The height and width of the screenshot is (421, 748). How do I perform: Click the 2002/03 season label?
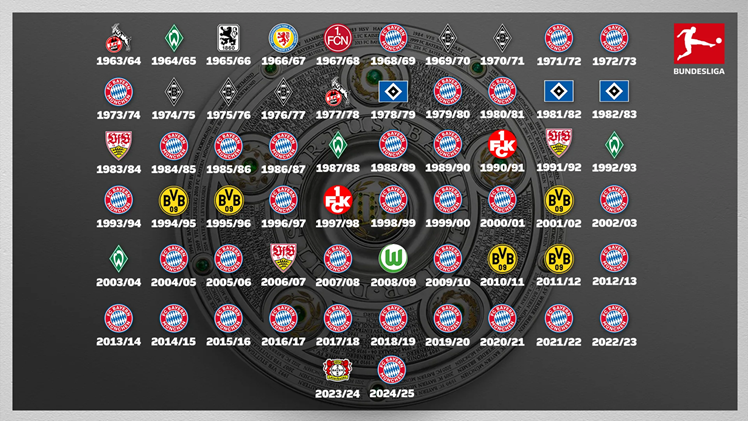coord(614,223)
